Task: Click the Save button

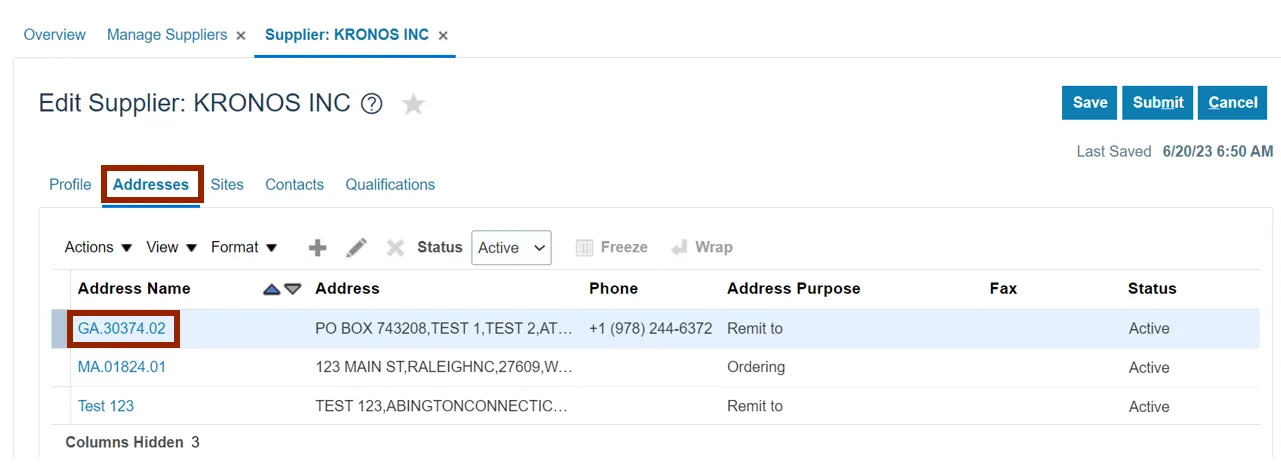Action: point(1090,102)
